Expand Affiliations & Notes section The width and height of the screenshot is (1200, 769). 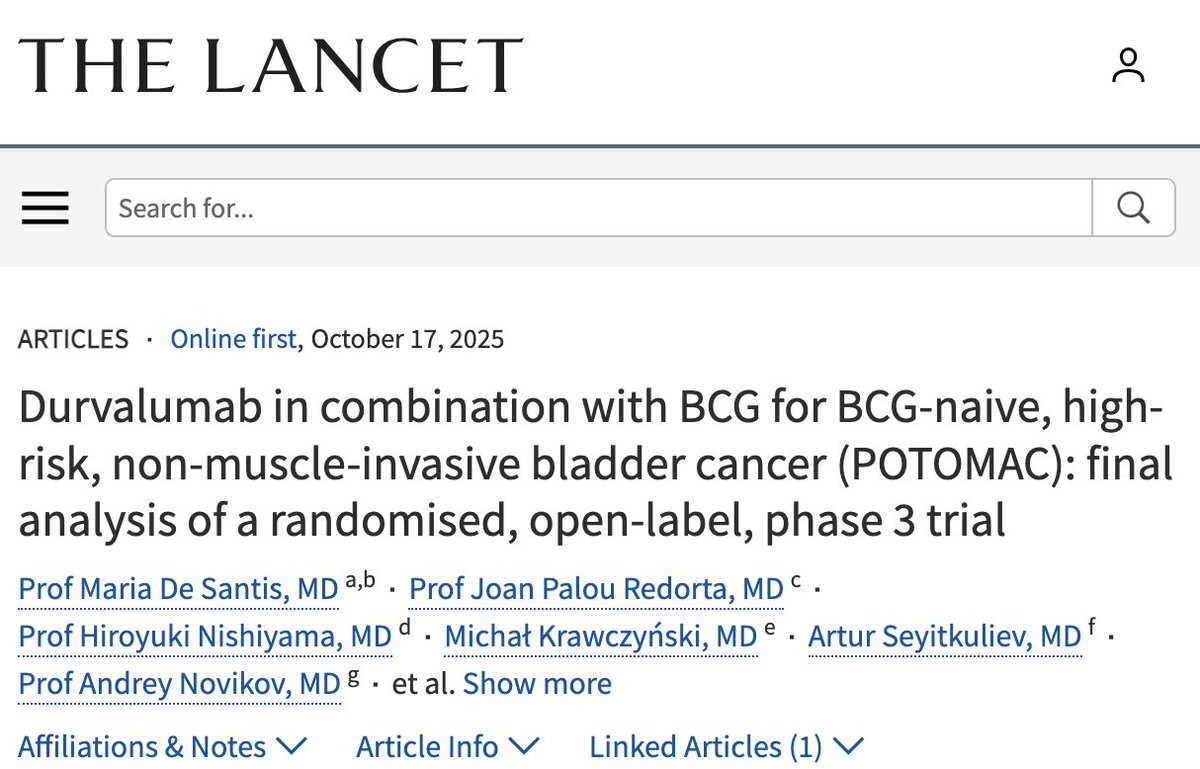(x=162, y=747)
